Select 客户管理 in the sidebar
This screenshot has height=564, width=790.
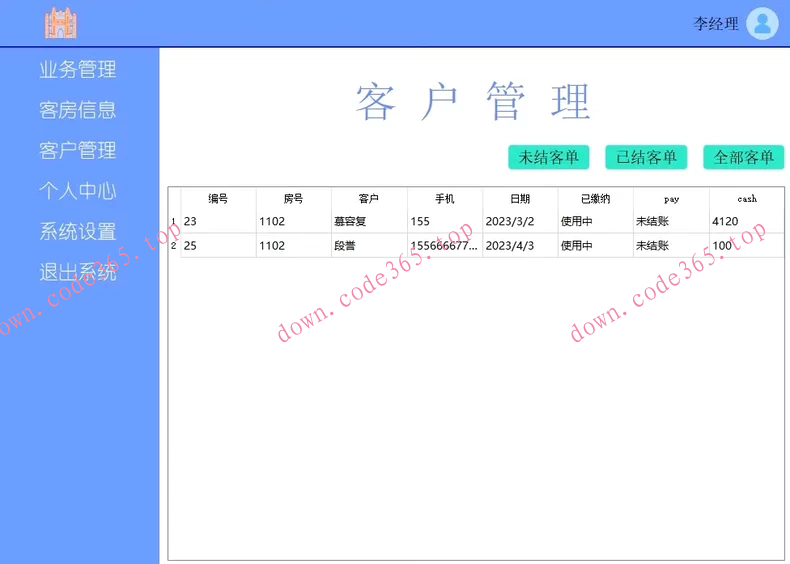78,150
